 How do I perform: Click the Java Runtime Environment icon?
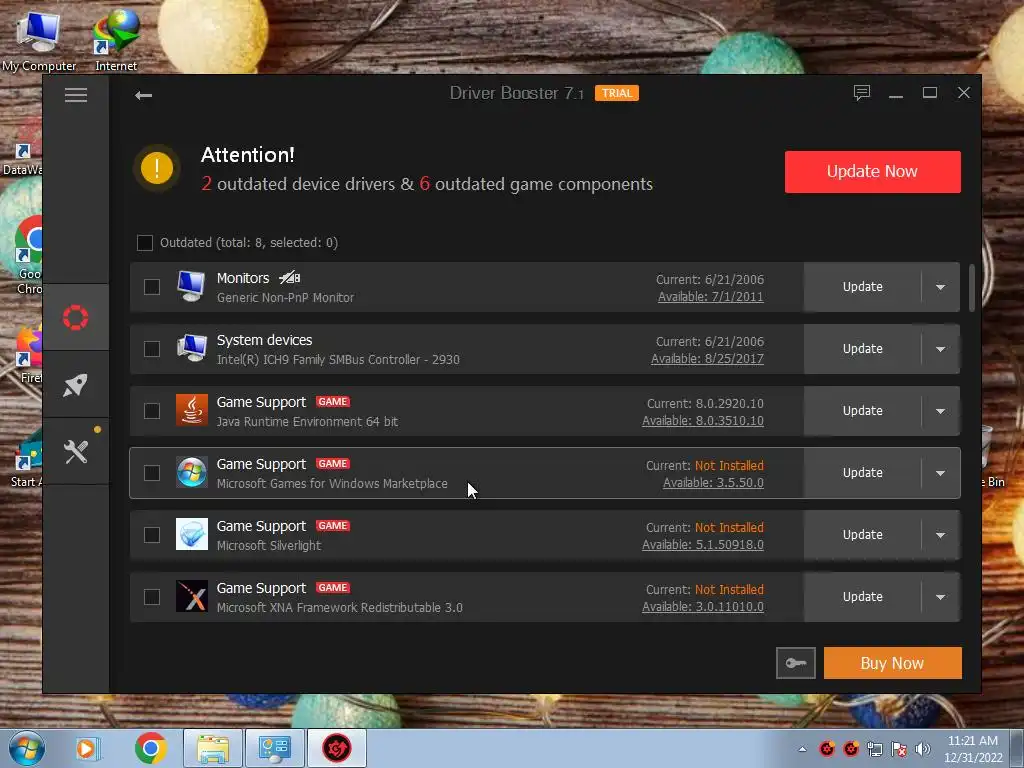click(x=191, y=410)
